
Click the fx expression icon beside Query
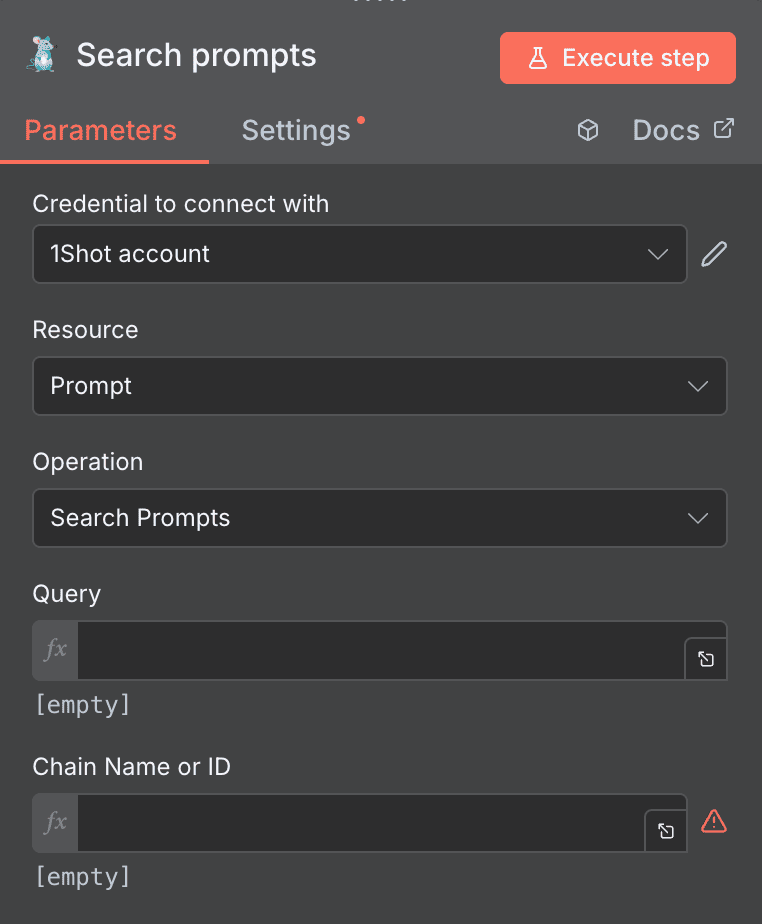54,650
